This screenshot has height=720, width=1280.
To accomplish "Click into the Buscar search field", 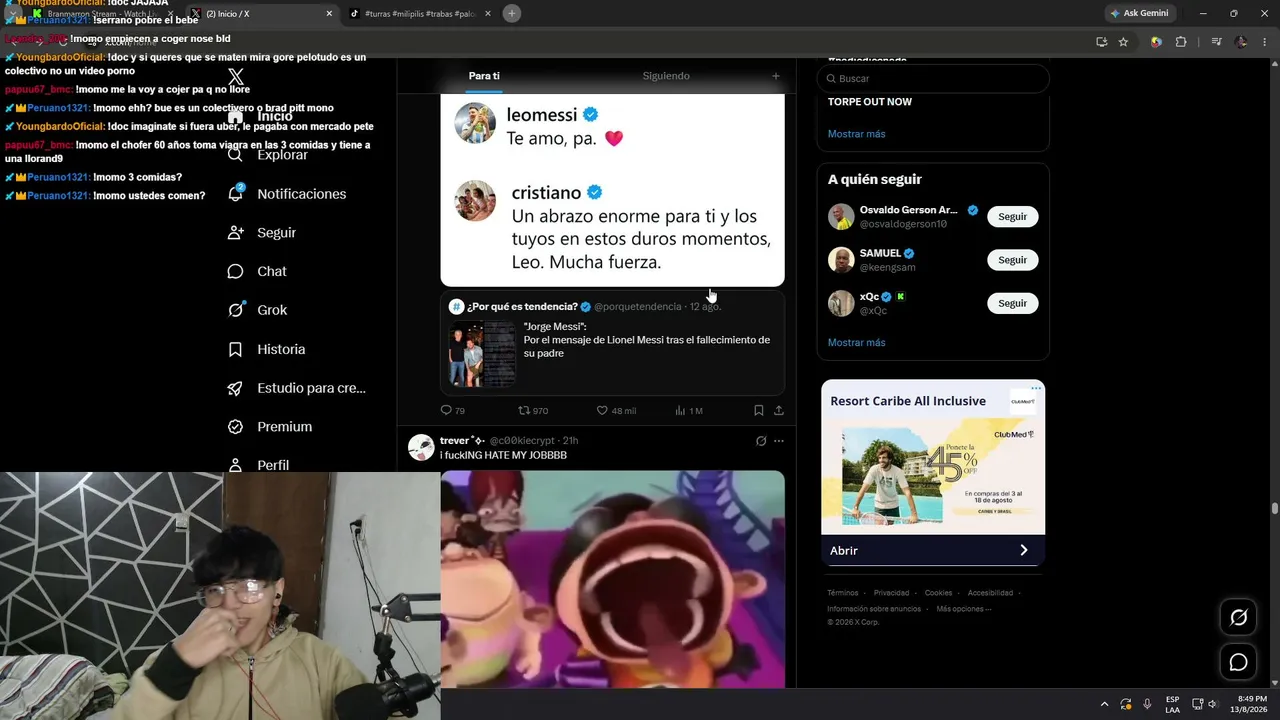I will tap(933, 78).
